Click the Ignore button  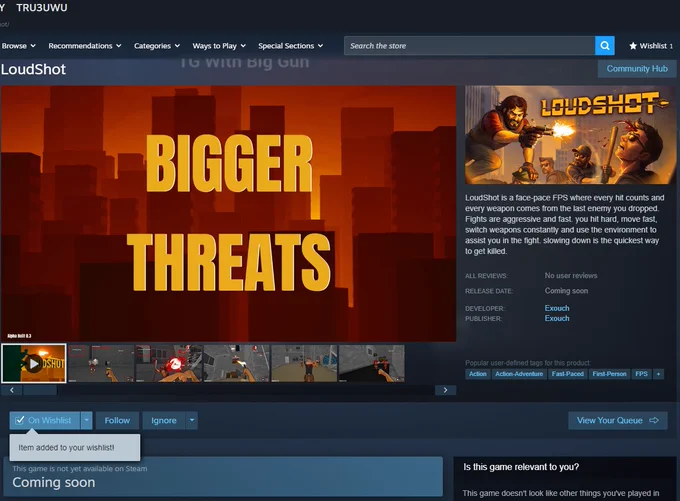tap(163, 420)
